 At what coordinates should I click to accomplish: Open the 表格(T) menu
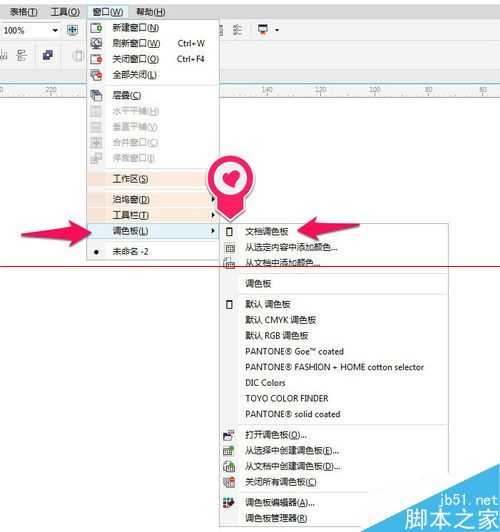(23, 12)
